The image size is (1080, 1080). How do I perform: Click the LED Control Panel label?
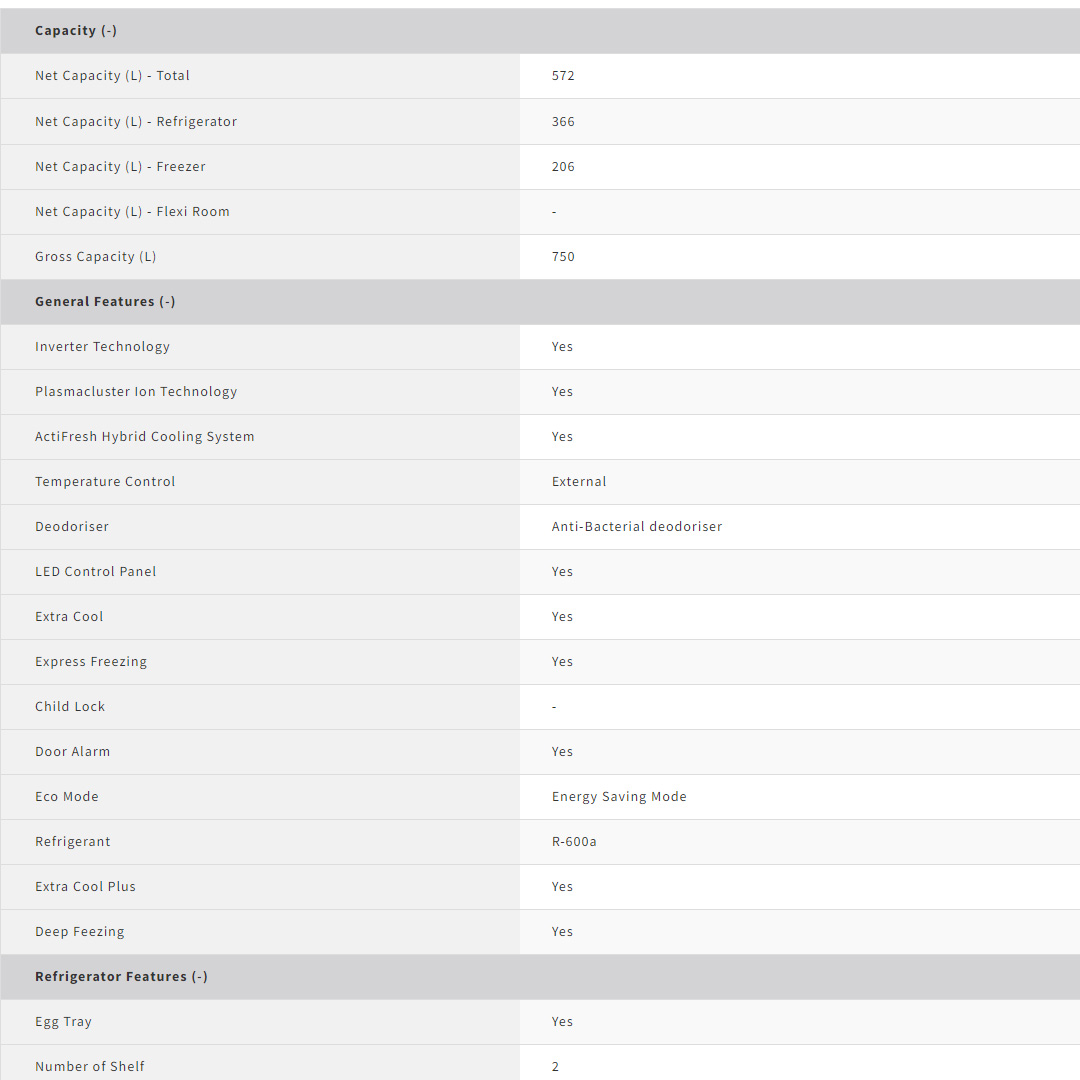pos(96,572)
